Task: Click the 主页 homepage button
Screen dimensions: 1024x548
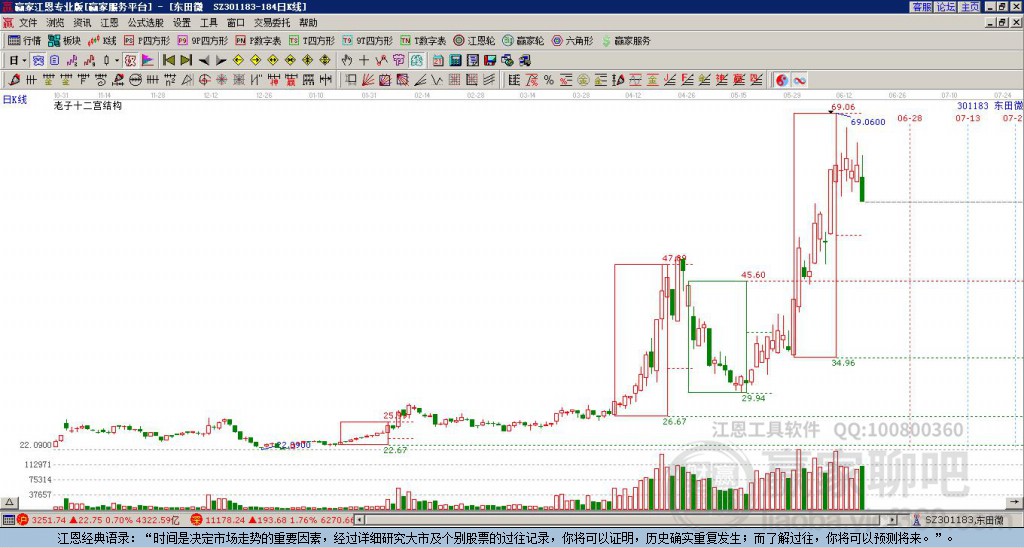Action: click(969, 7)
